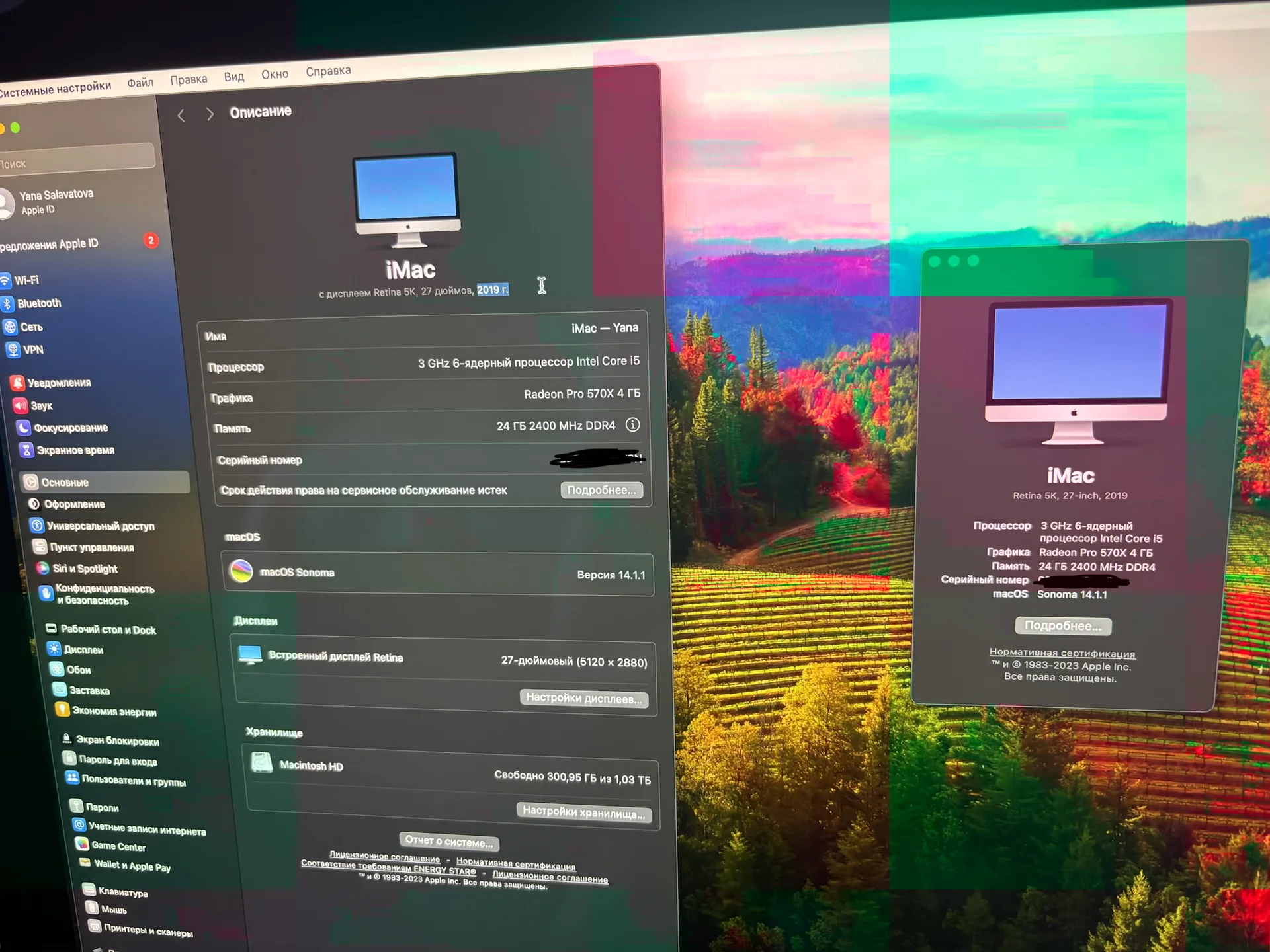Open Wallet и Apple Pay icon
Image resolution: width=1270 pixels, height=952 pixels.
coord(85,862)
